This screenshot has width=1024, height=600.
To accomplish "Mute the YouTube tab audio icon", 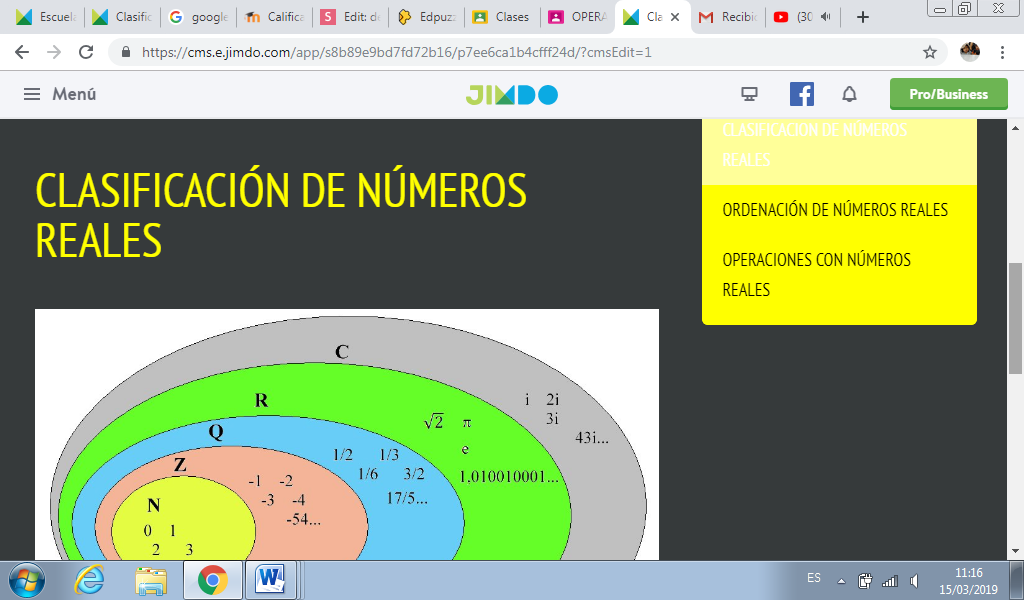I will coord(825,17).
